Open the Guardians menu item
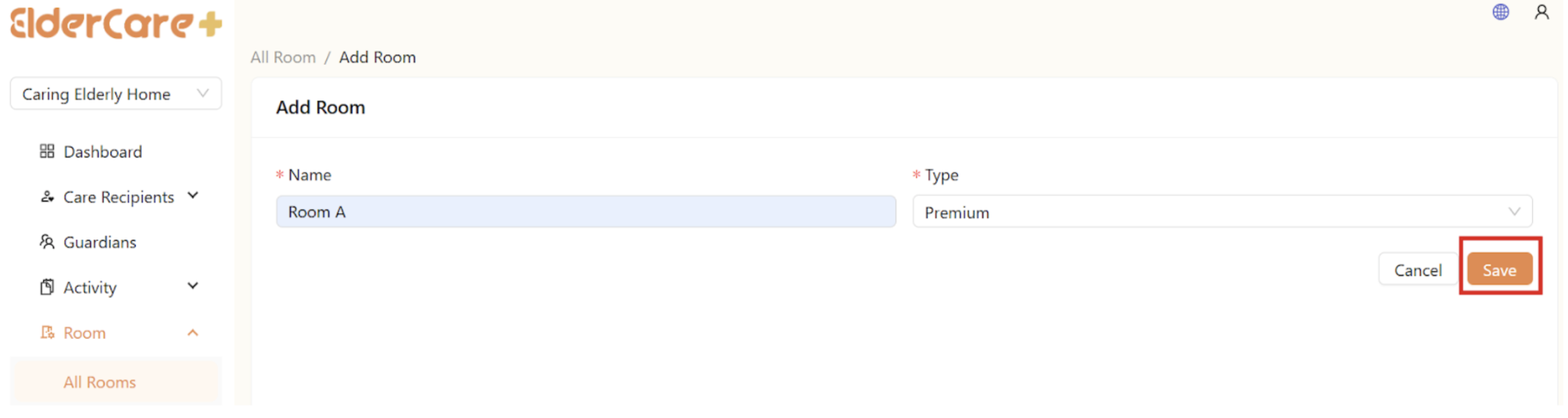This screenshot has height=418, width=1568. (x=100, y=242)
